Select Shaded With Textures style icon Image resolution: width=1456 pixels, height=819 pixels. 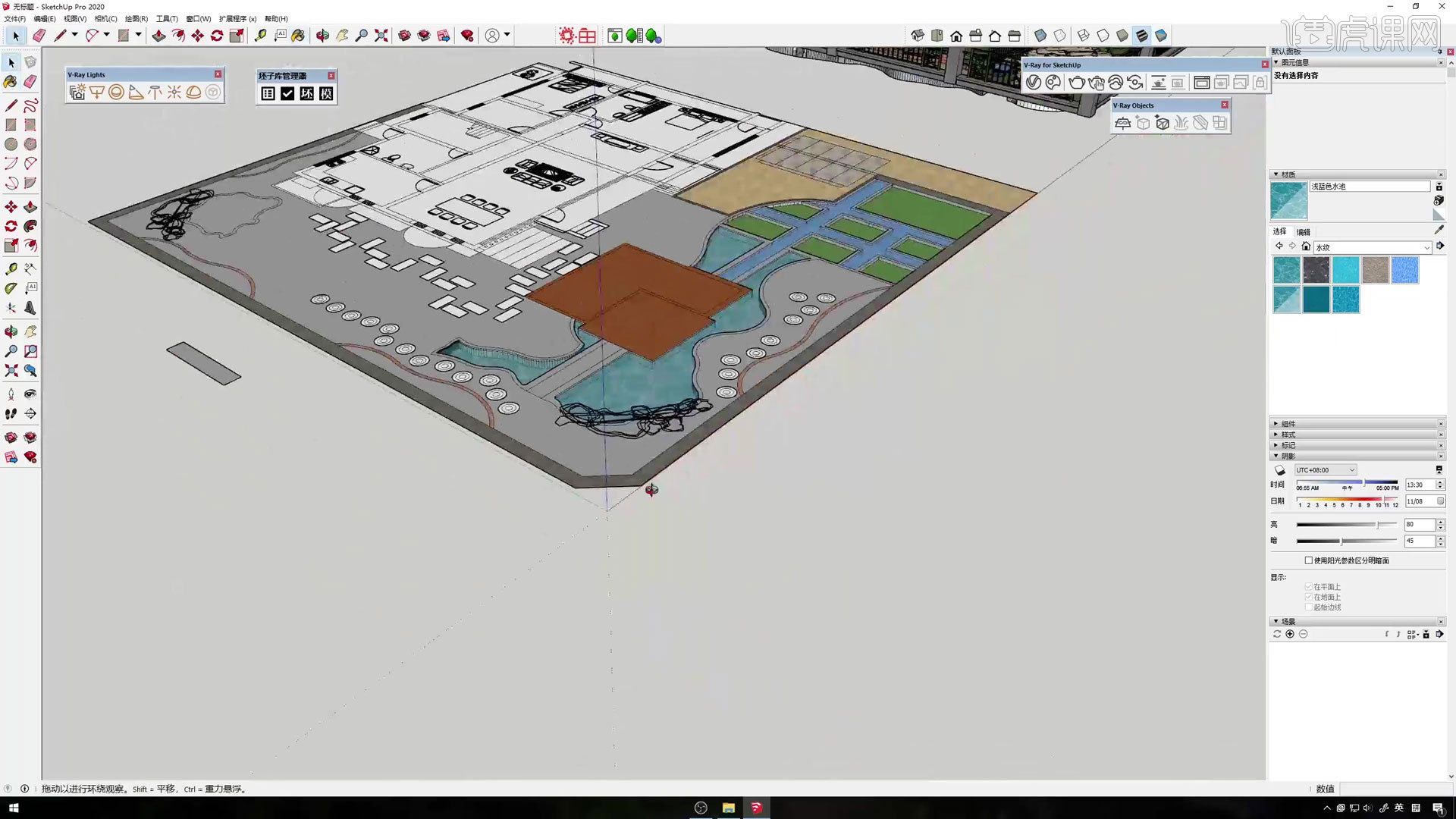click(1141, 36)
